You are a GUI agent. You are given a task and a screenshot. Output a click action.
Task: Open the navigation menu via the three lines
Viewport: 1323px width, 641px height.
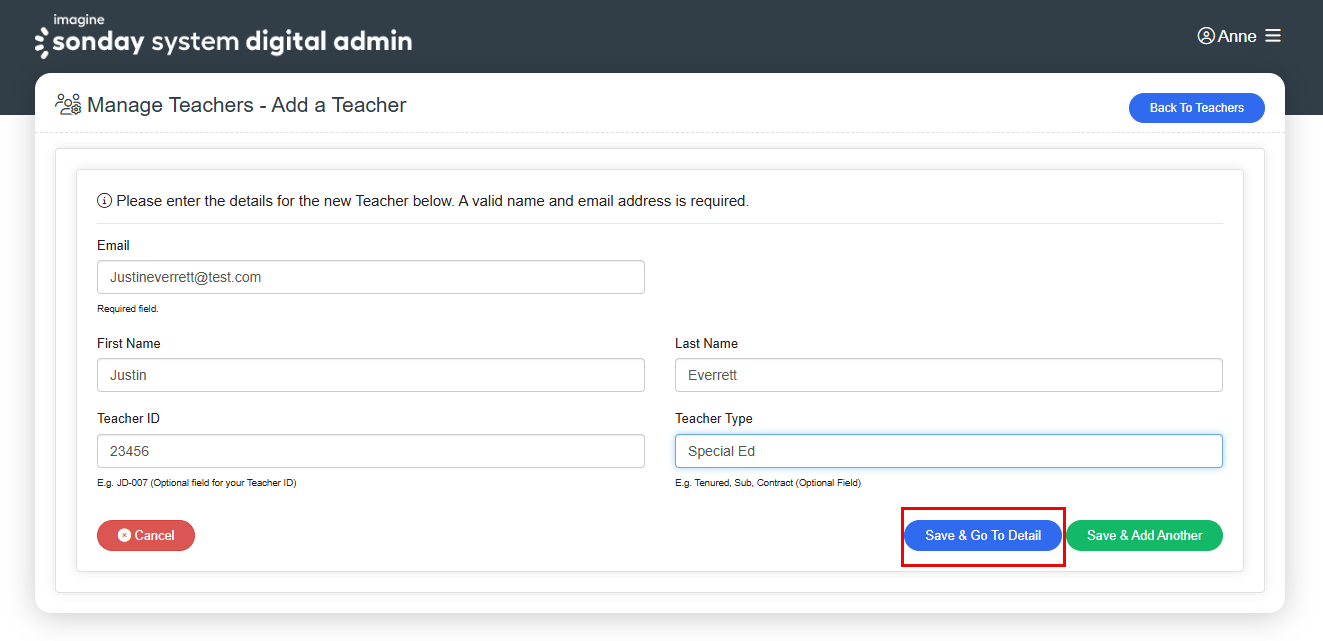point(1273,35)
